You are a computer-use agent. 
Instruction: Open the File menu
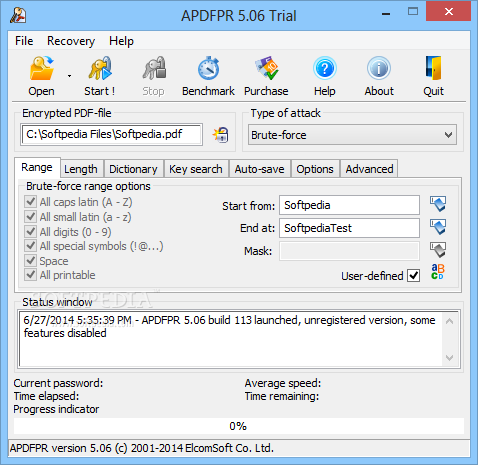(24, 41)
